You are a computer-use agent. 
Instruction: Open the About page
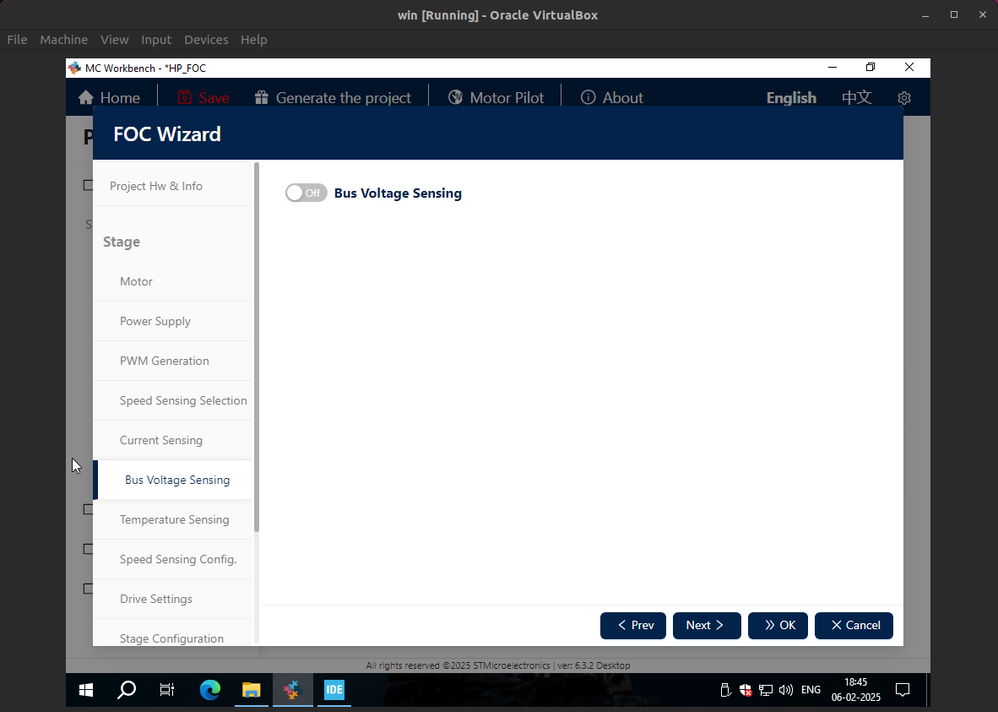point(612,97)
